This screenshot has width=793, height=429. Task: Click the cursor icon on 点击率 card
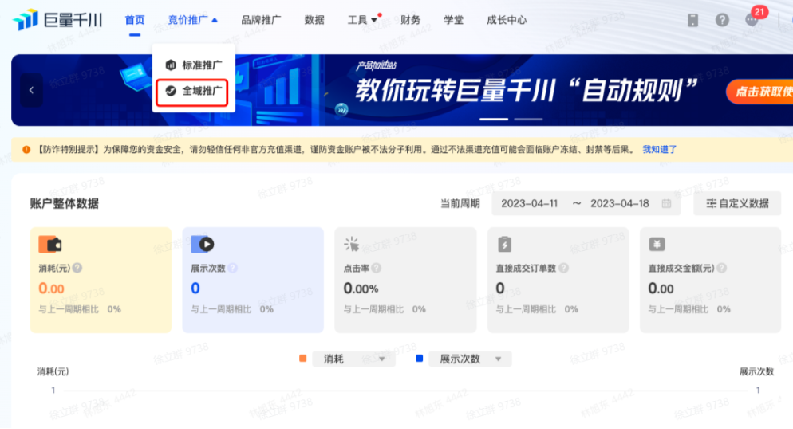(x=351, y=244)
